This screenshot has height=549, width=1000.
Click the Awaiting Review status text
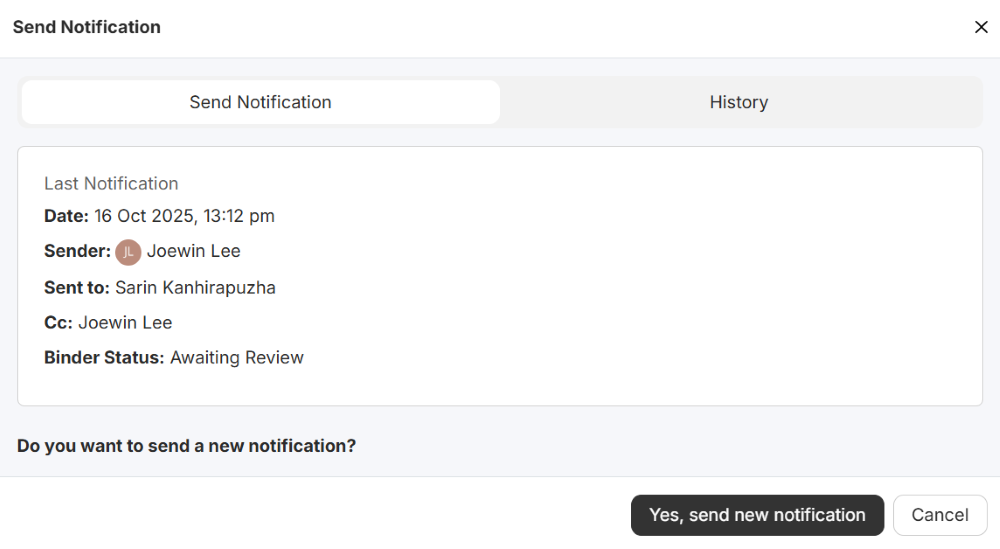[x=237, y=358]
